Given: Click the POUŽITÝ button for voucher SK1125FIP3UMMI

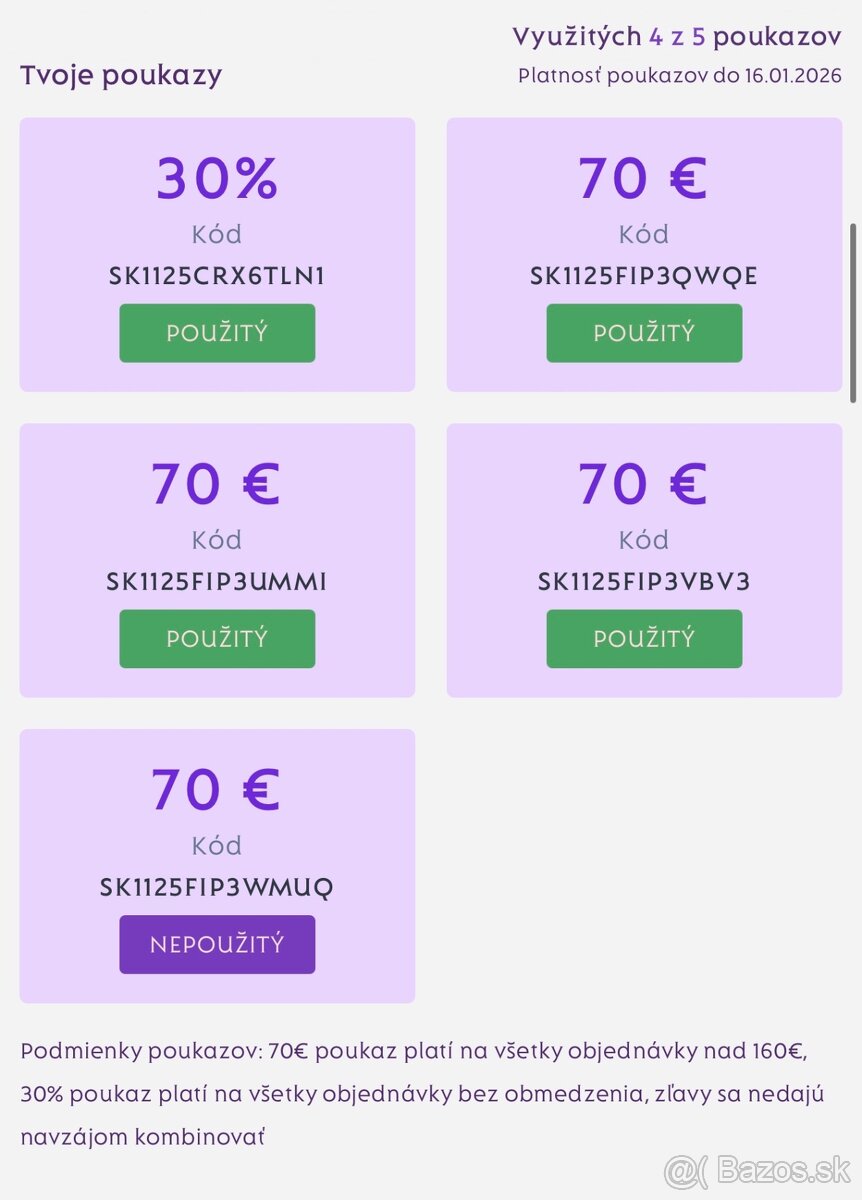Looking at the screenshot, I should pyautogui.click(x=217, y=639).
